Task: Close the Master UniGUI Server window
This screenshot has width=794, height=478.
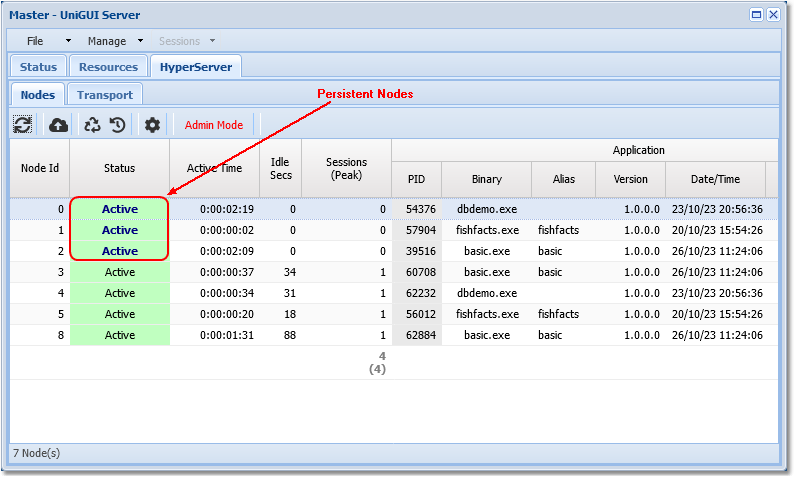Action: 773,15
